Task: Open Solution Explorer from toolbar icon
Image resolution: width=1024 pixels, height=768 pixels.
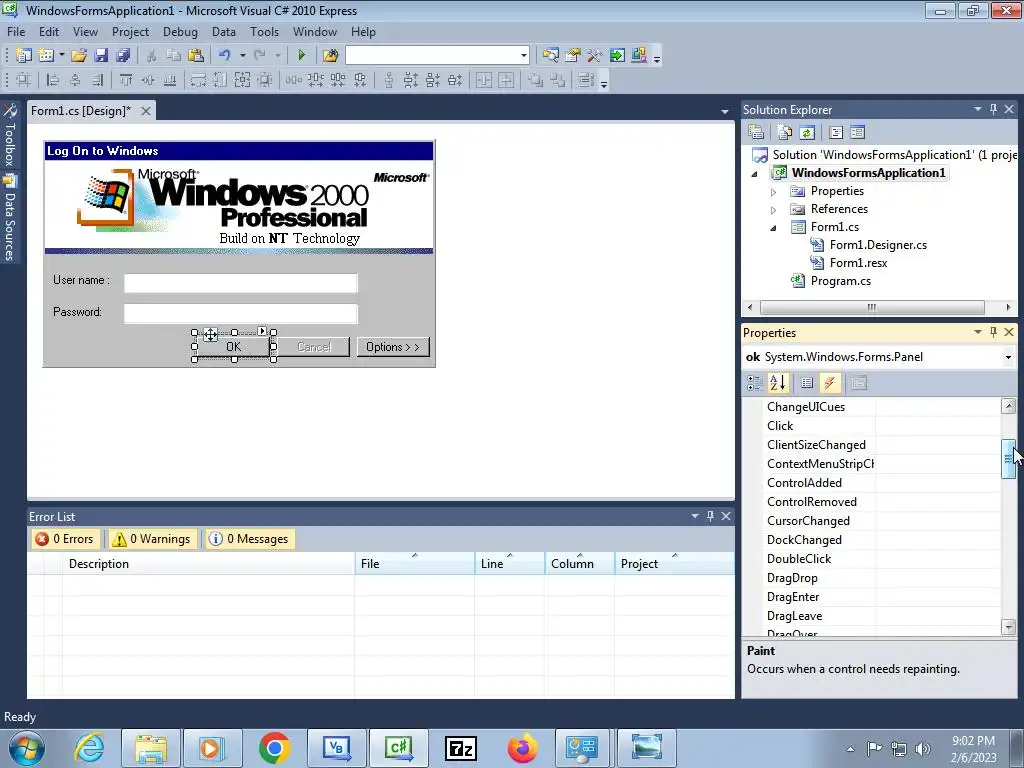Action: [550, 56]
